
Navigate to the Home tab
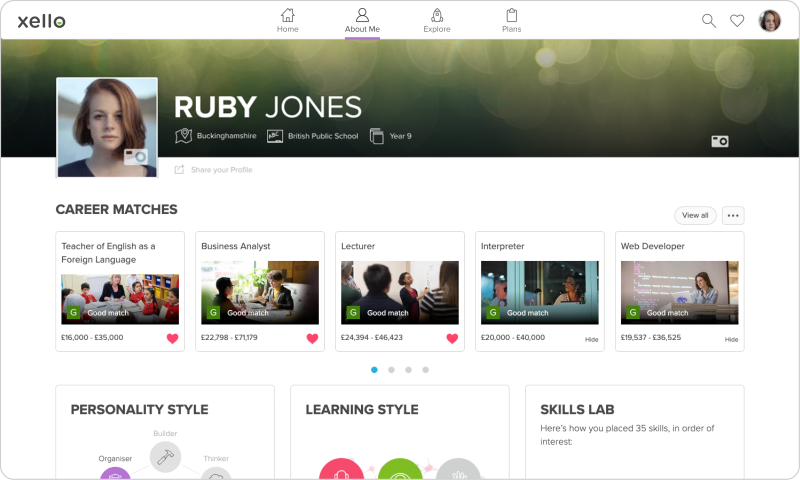288,20
